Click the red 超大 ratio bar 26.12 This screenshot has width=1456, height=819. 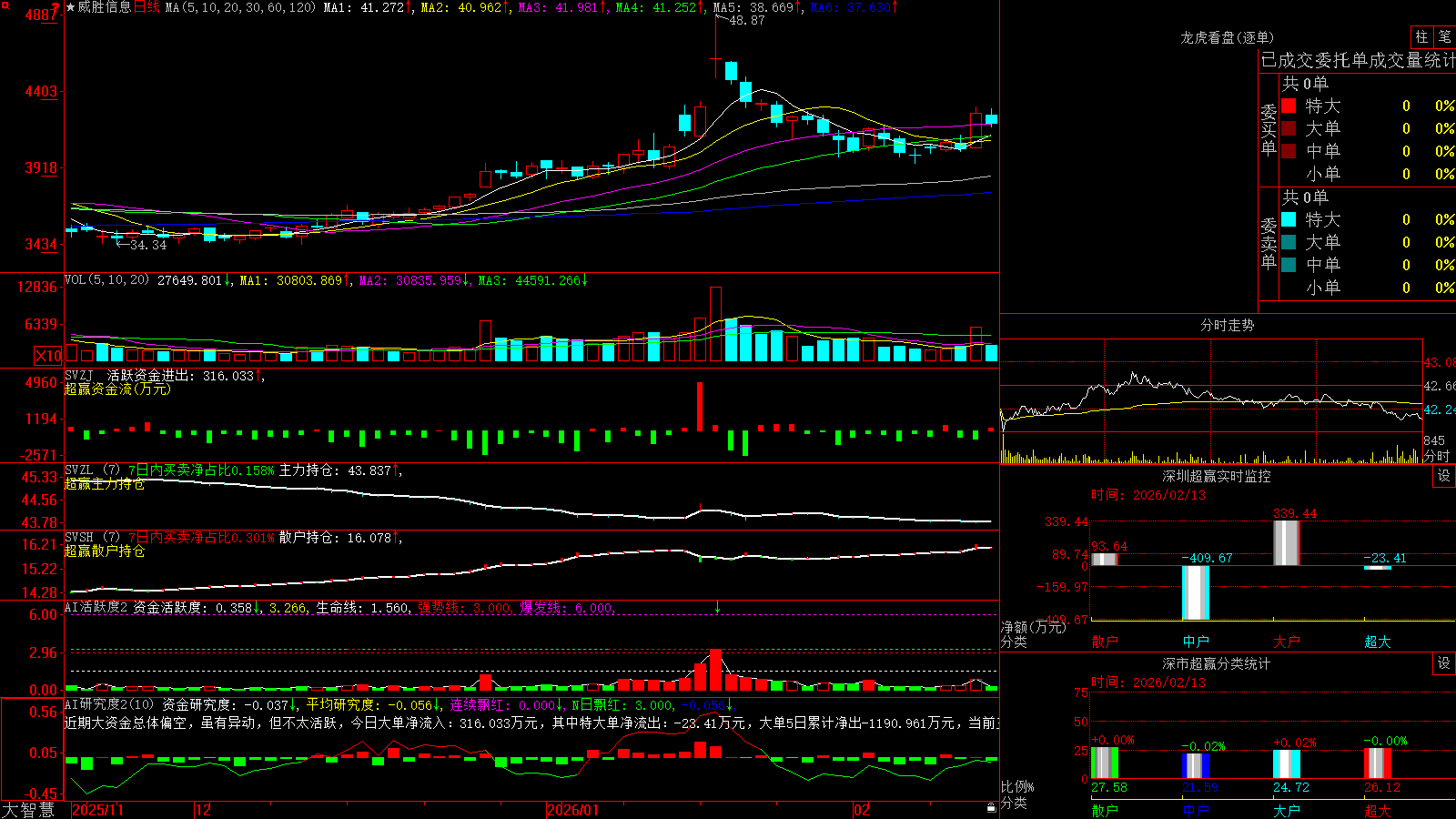point(1378,763)
